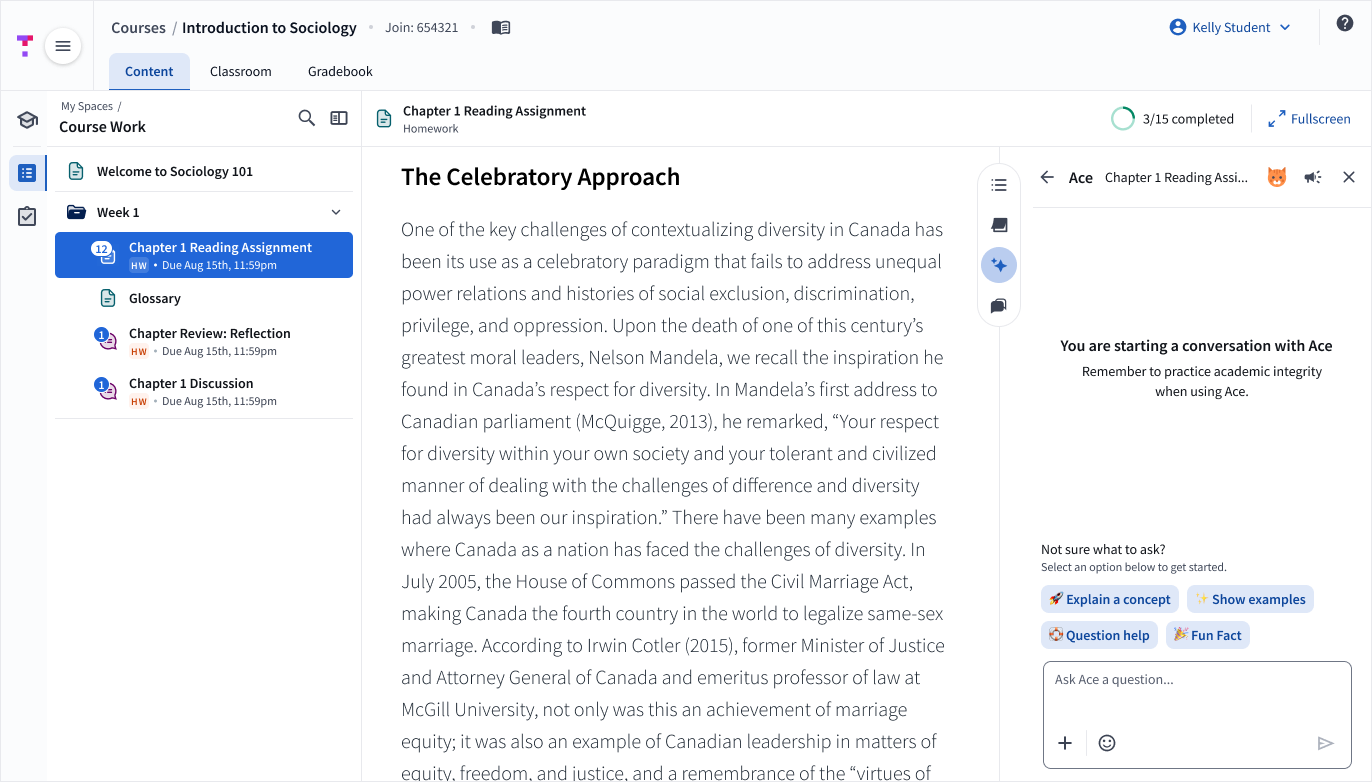This screenshot has height=782, width=1372.
Task: Open the hamburger main menu
Action: (x=63, y=46)
